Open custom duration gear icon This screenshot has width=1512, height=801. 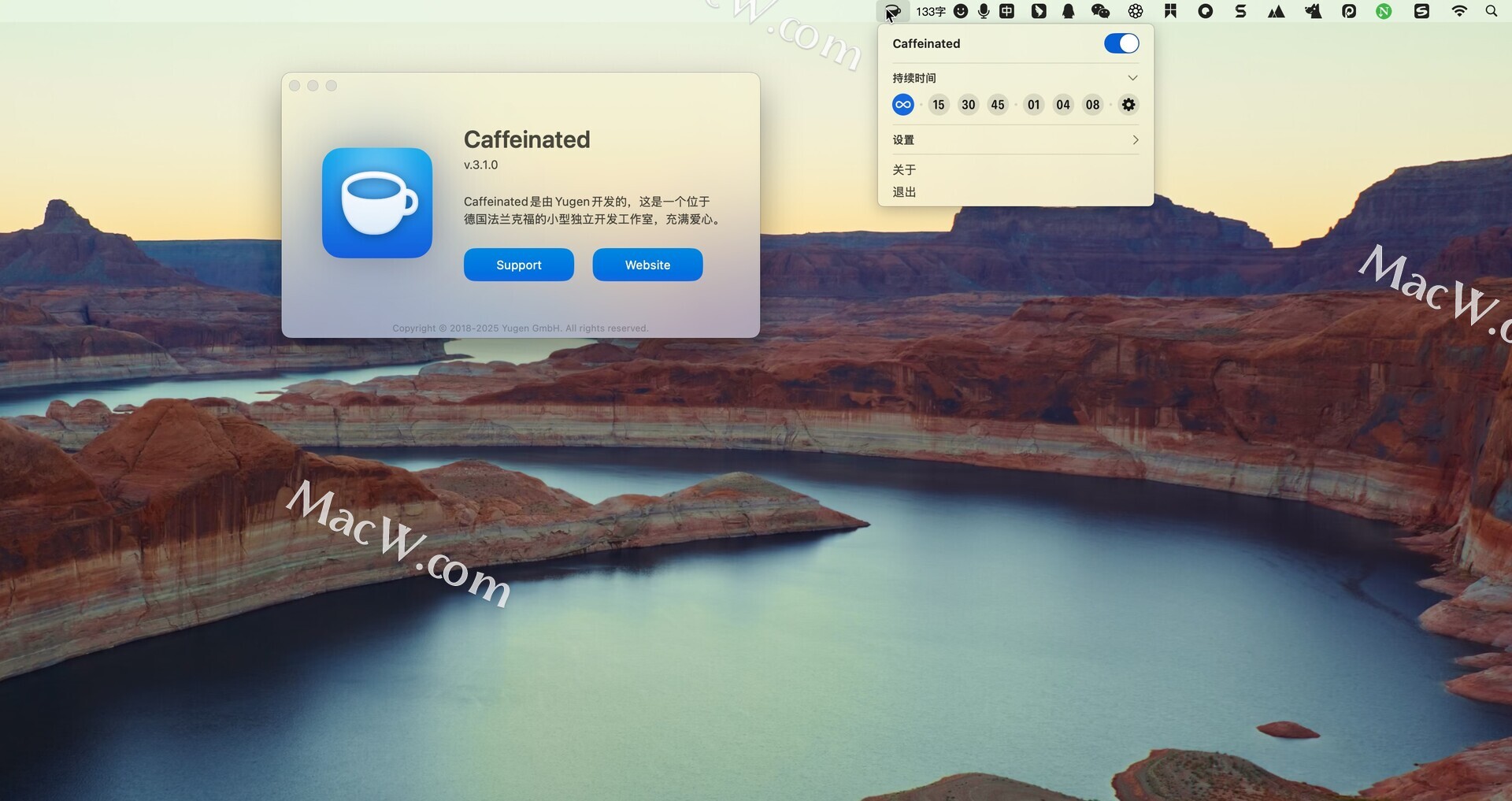coord(1128,105)
